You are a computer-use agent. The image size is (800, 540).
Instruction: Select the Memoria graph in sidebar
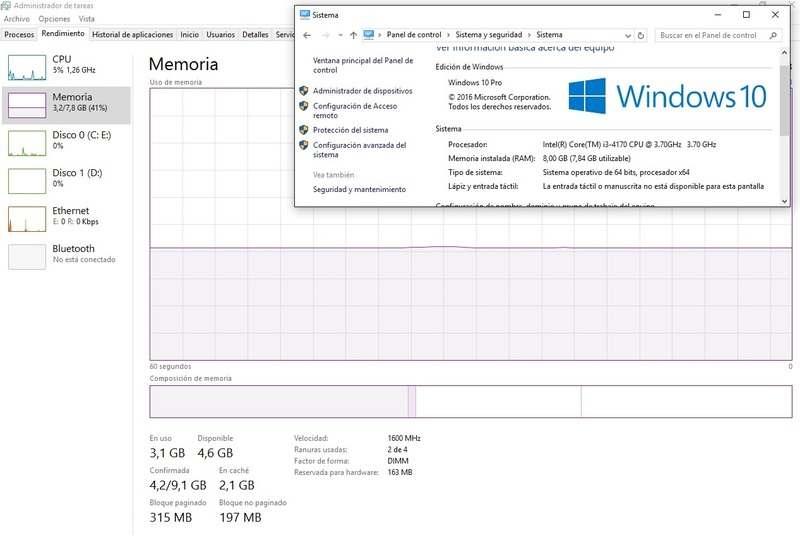[x=28, y=104]
